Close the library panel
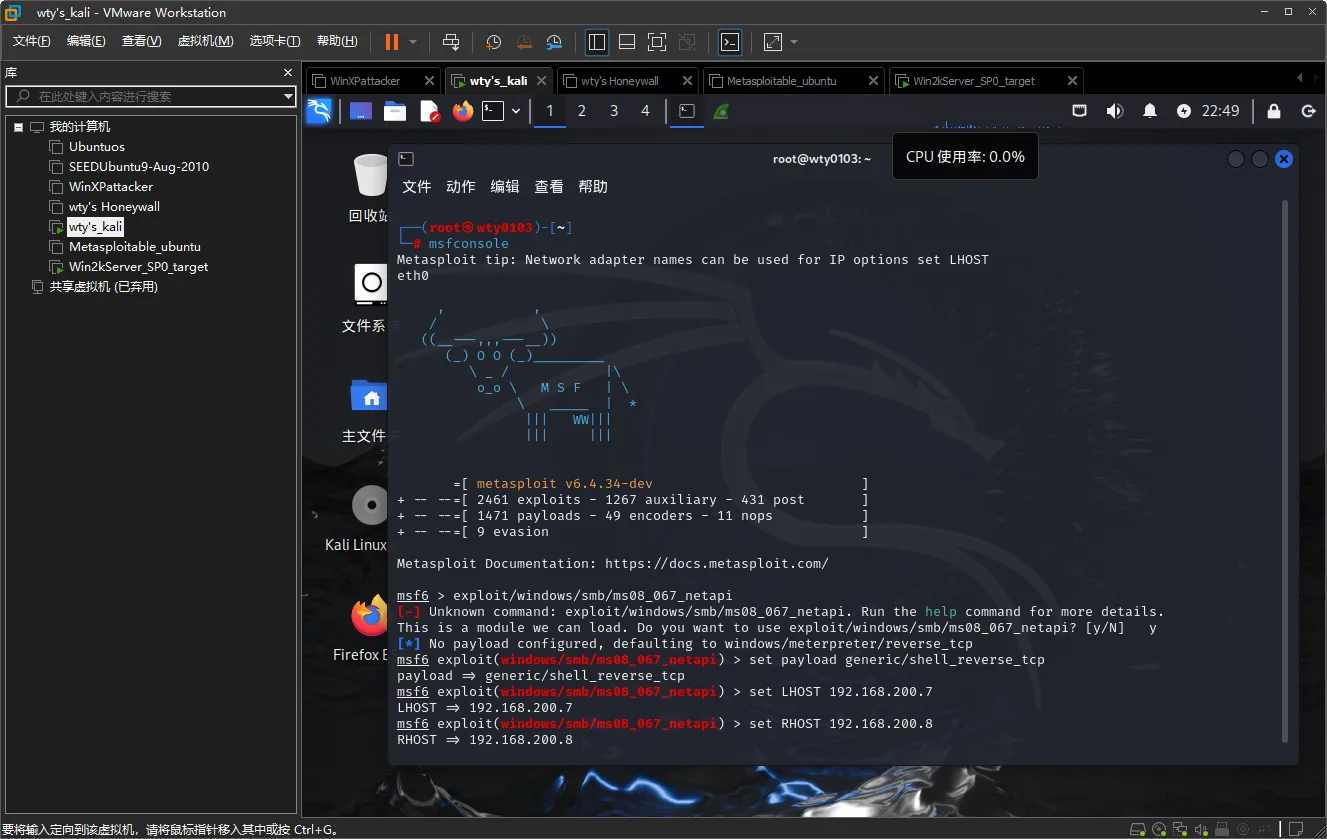Screen dimensions: 1327x839 (288, 73)
